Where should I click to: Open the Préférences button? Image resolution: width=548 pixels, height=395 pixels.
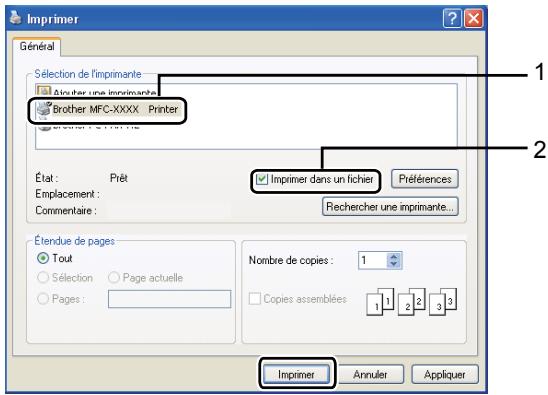(425, 179)
